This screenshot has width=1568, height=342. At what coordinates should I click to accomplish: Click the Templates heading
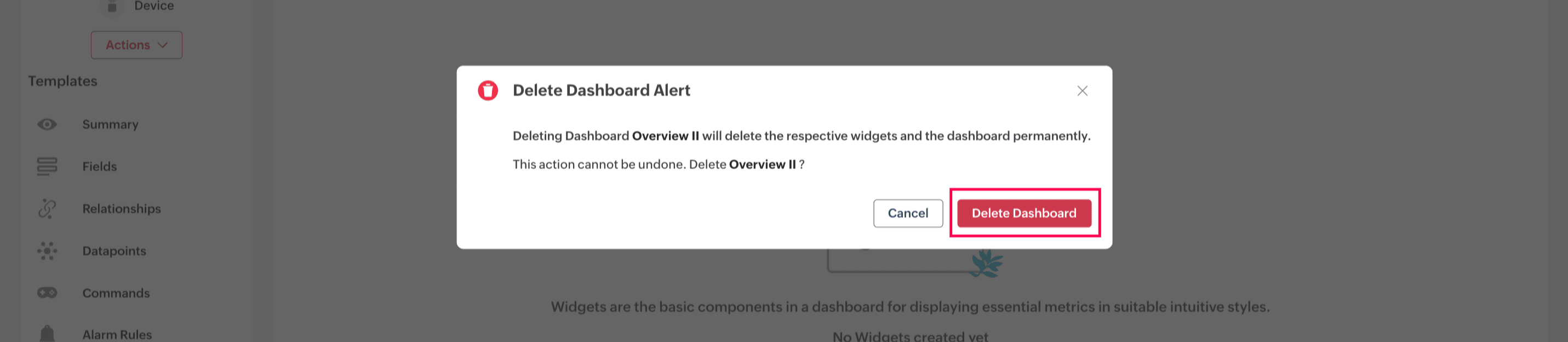(62, 81)
